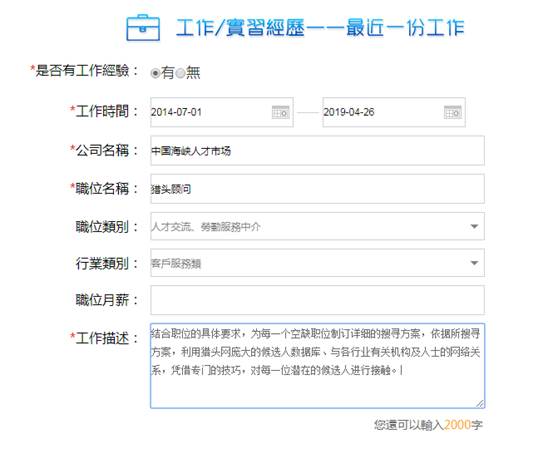This screenshot has width=553, height=449.
Task: Open the 人才交流、勞動服務中介 combo box
Action: (x=317, y=226)
